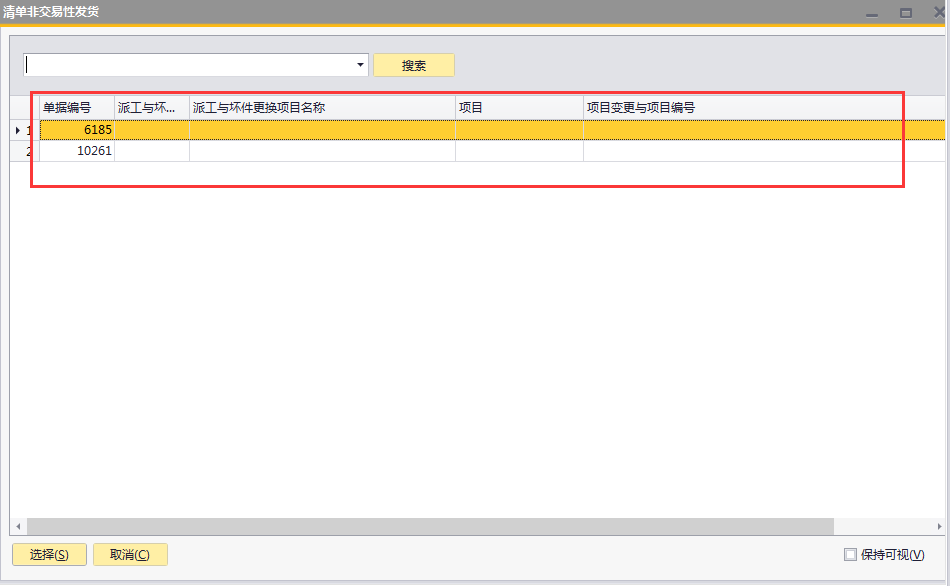This screenshot has height=586, width=950.
Task: Click the 项目 column header
Action: pyautogui.click(x=518, y=107)
